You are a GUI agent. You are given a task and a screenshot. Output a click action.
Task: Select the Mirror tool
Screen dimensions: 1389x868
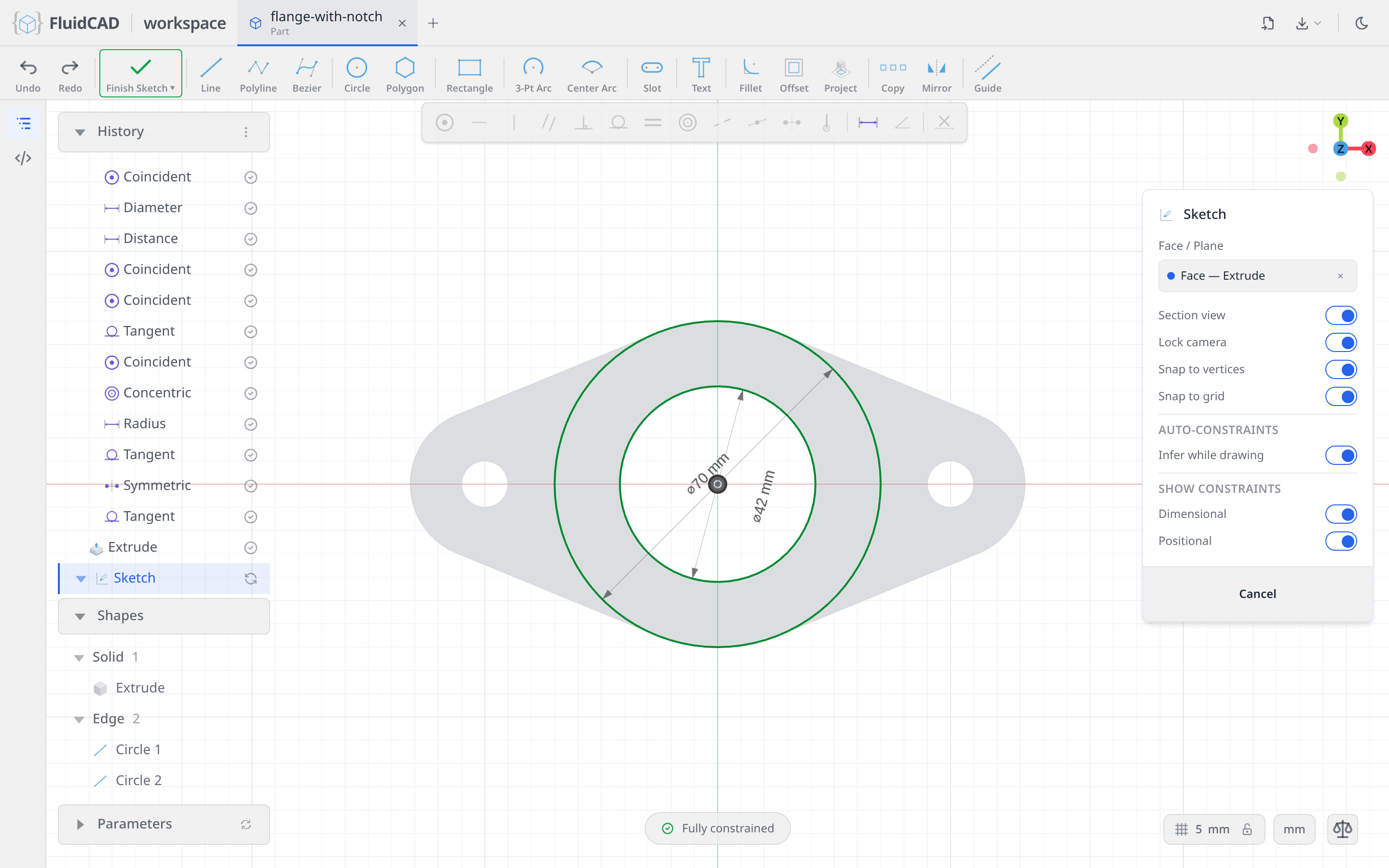[936, 75]
